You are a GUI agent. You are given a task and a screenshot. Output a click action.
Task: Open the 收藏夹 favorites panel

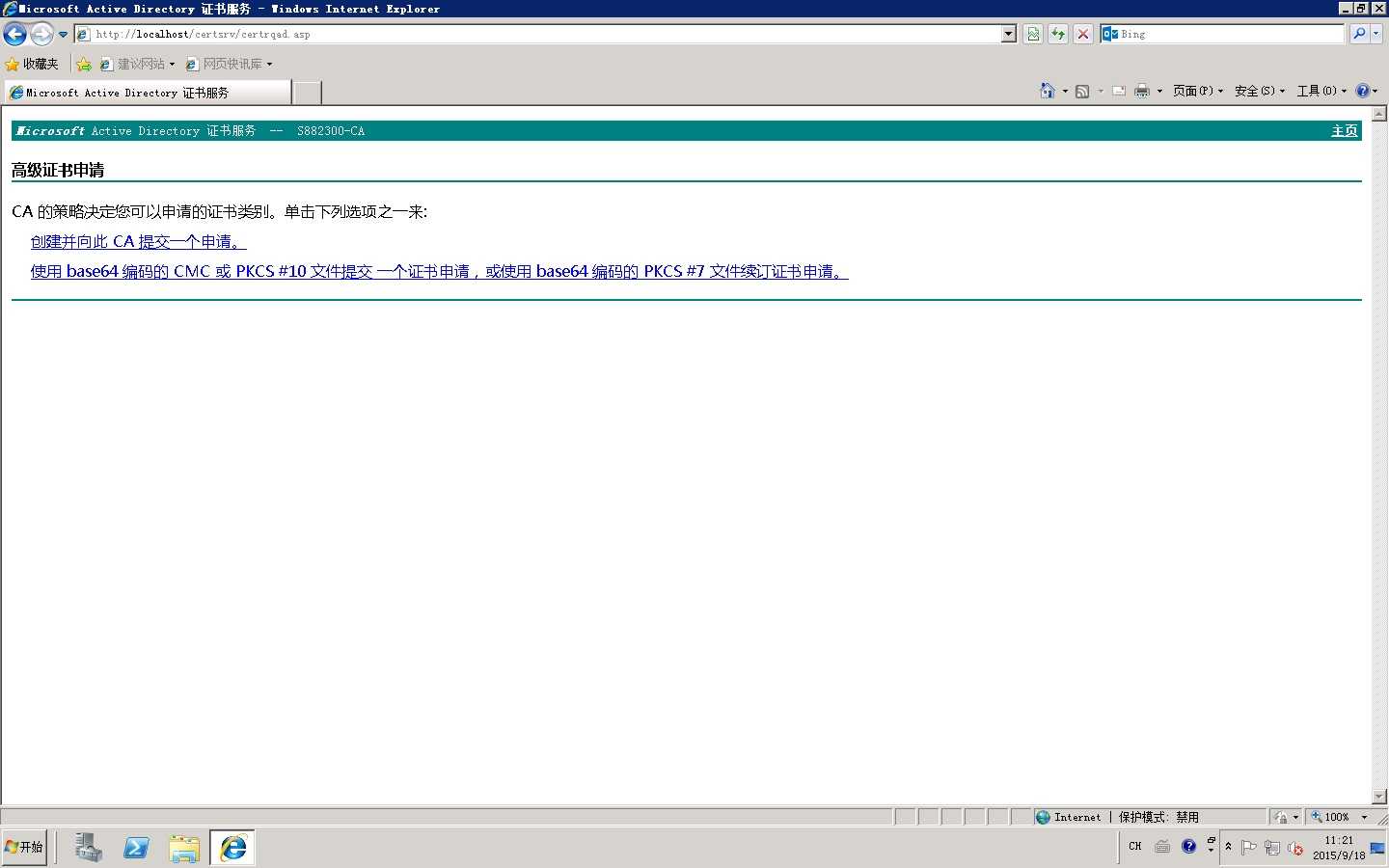[32, 64]
